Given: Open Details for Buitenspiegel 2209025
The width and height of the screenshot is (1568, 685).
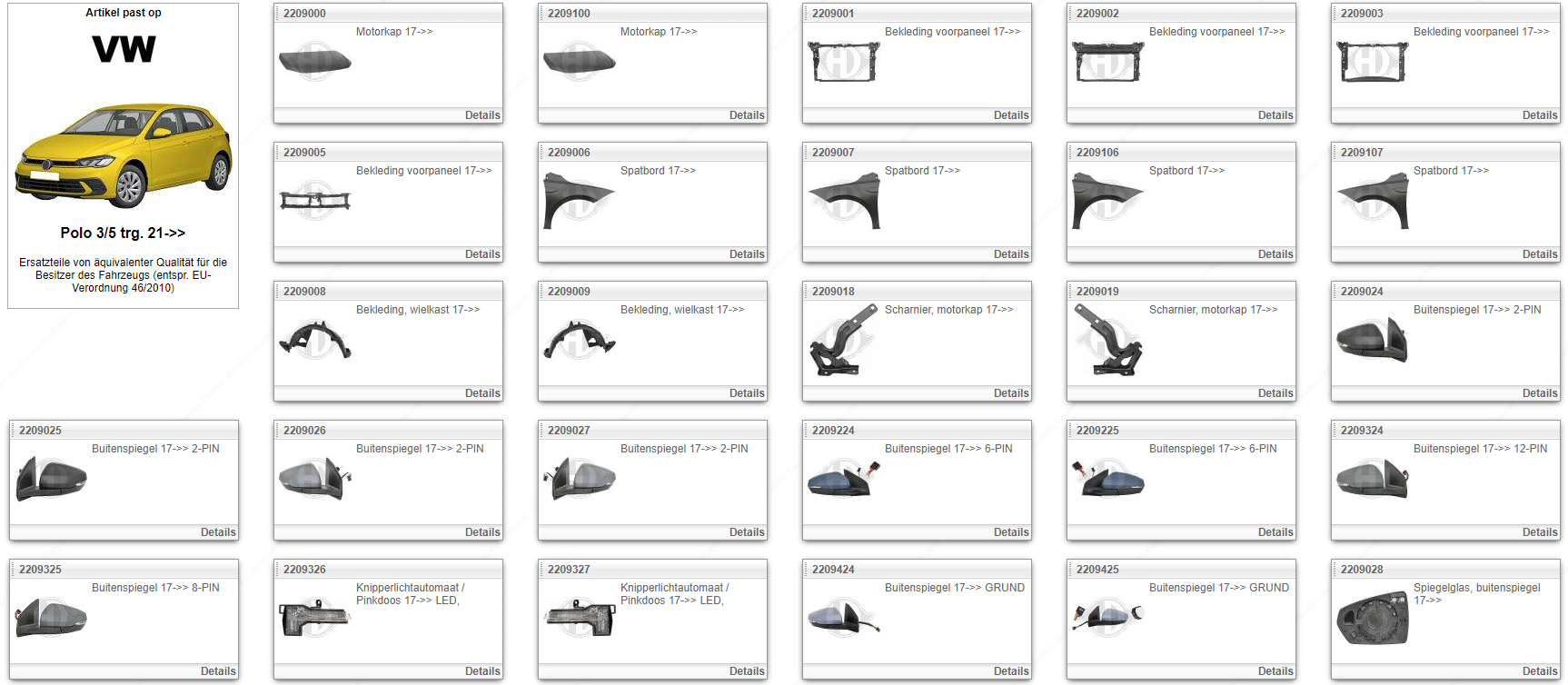Looking at the screenshot, I should 217,532.
